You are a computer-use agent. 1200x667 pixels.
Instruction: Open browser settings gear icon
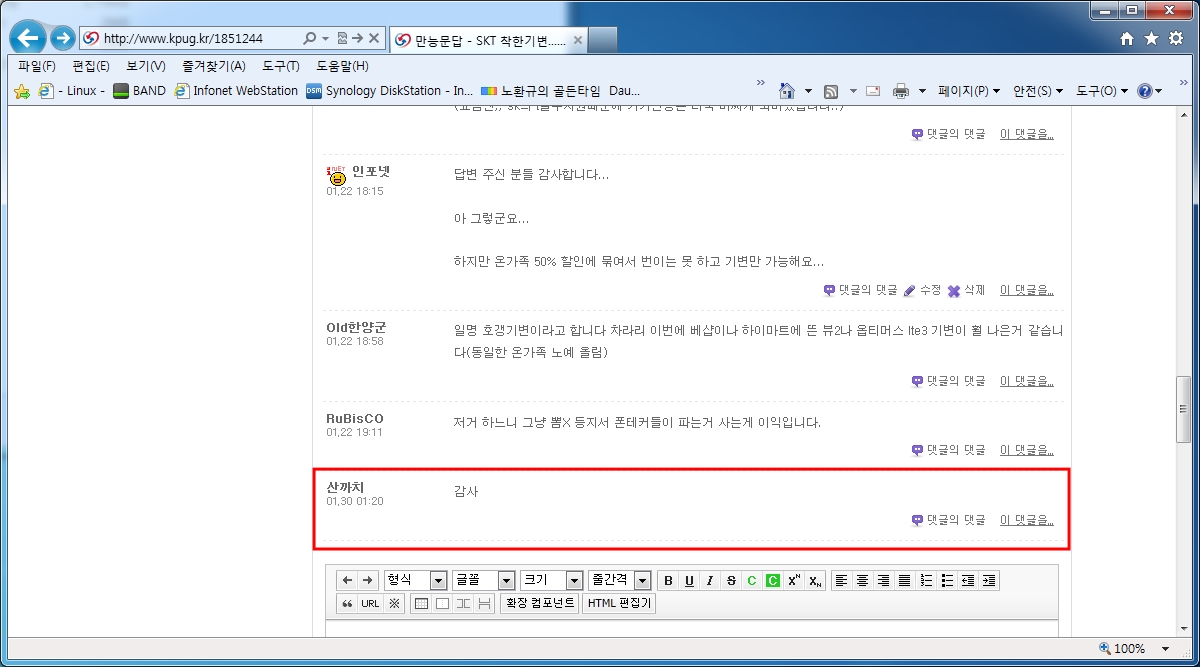pyautogui.click(x=1175, y=38)
